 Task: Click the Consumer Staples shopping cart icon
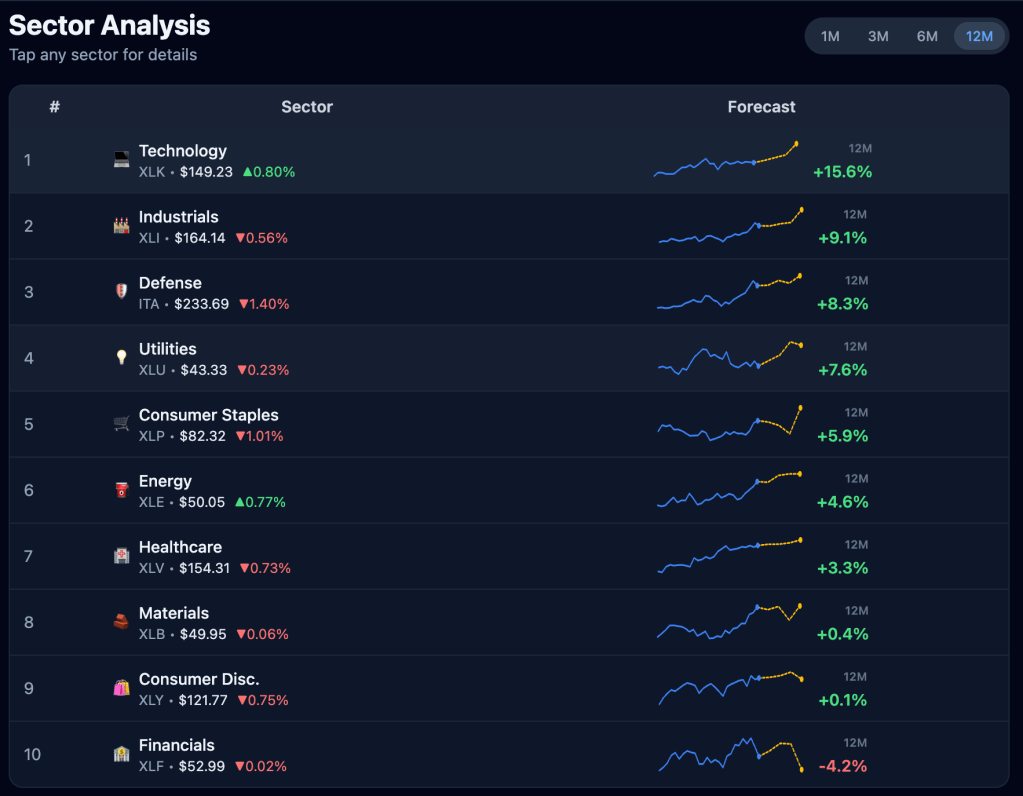(121, 424)
